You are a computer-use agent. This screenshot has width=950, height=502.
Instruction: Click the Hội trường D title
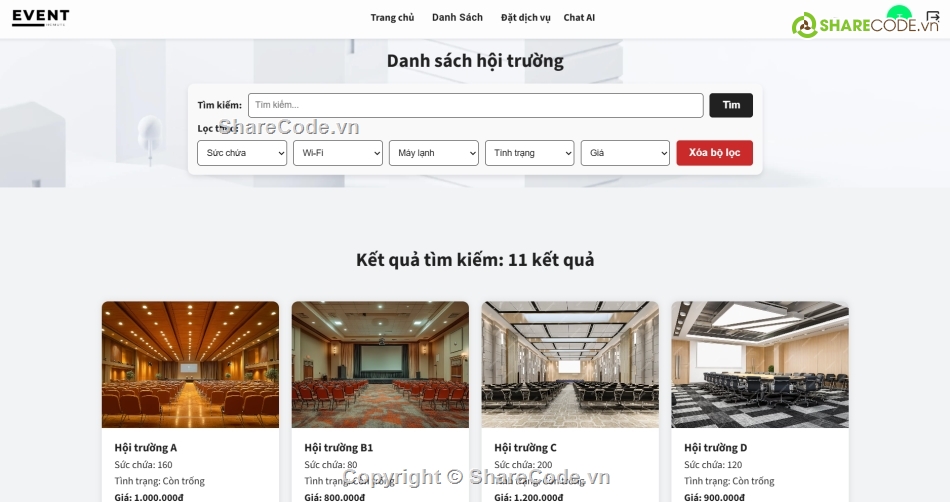click(x=716, y=447)
